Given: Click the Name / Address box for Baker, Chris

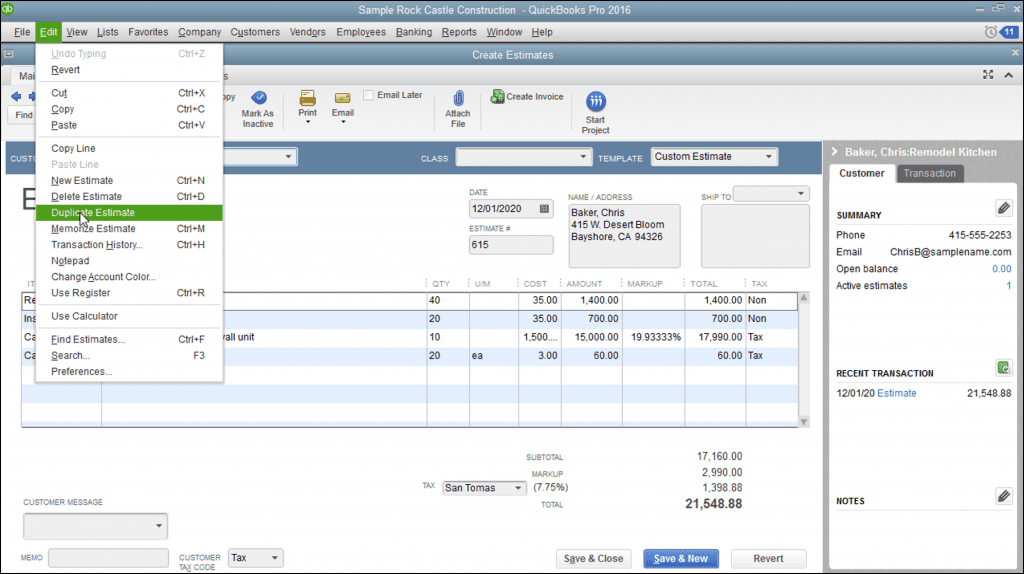Looking at the screenshot, I should tap(624, 236).
